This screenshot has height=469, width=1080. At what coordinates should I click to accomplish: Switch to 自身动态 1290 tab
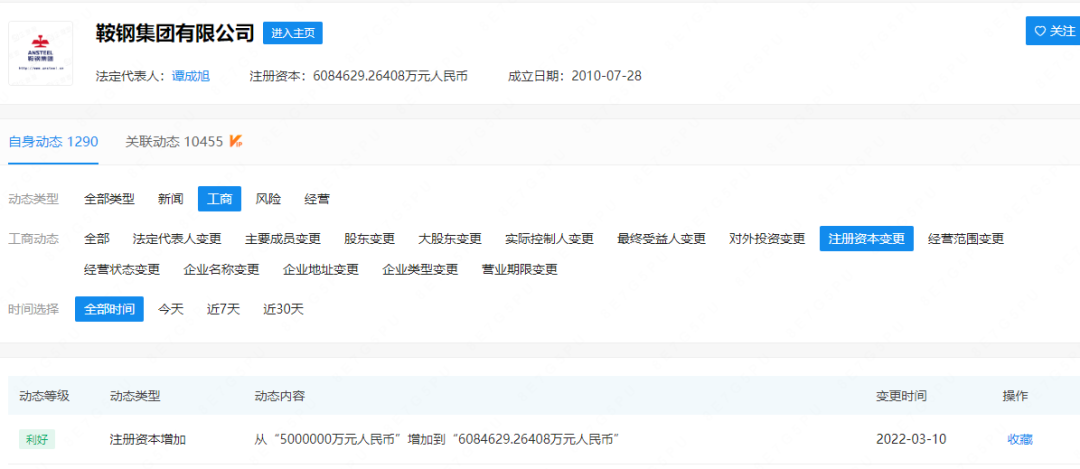point(53,141)
